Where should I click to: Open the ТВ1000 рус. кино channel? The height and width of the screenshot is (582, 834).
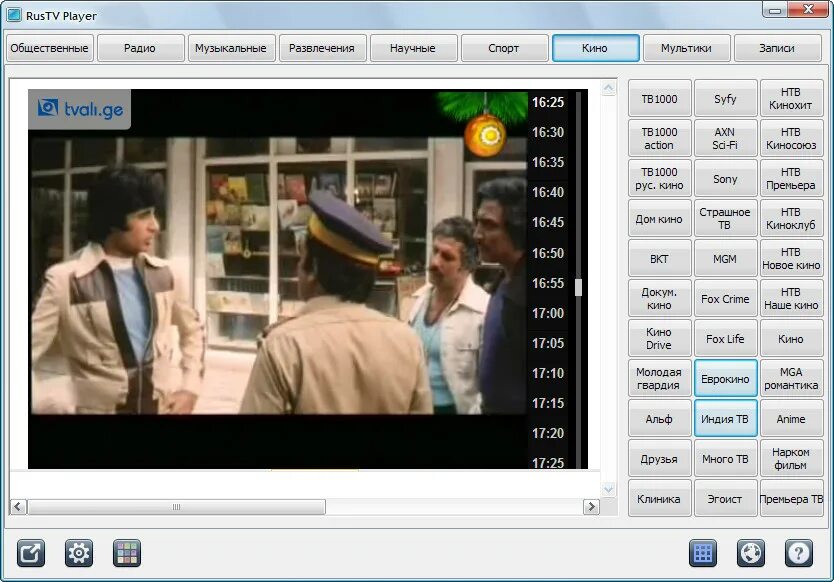click(x=660, y=179)
